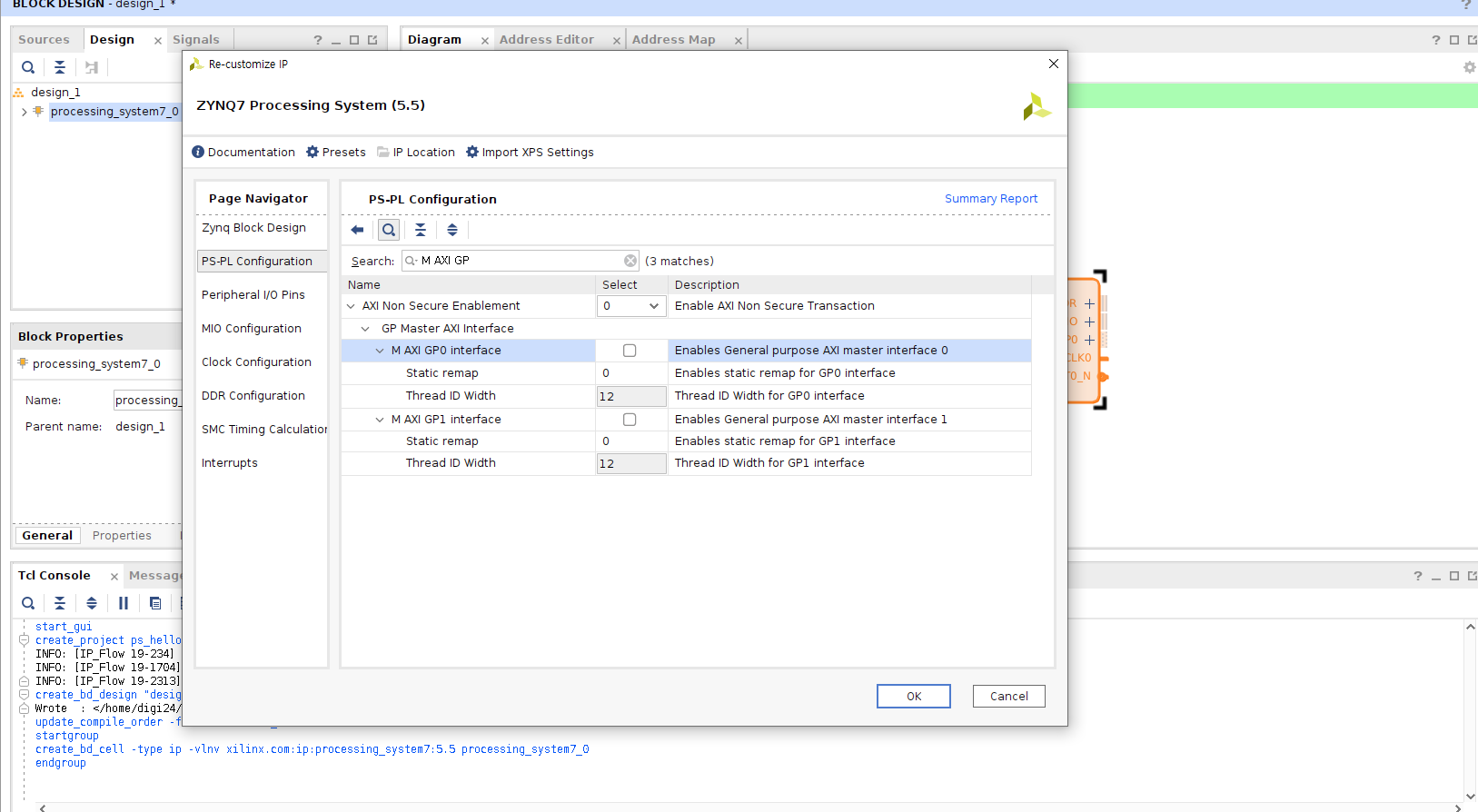Screen dimensions: 1478x812
Task: Collapse M AXI GP0 interface row
Action: (x=380, y=351)
